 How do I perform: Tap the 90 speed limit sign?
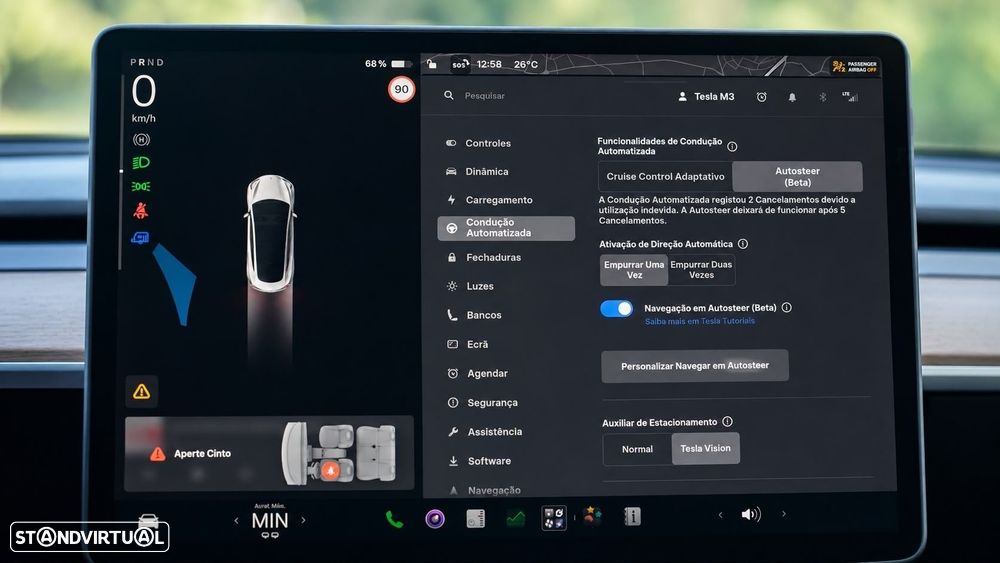(402, 89)
